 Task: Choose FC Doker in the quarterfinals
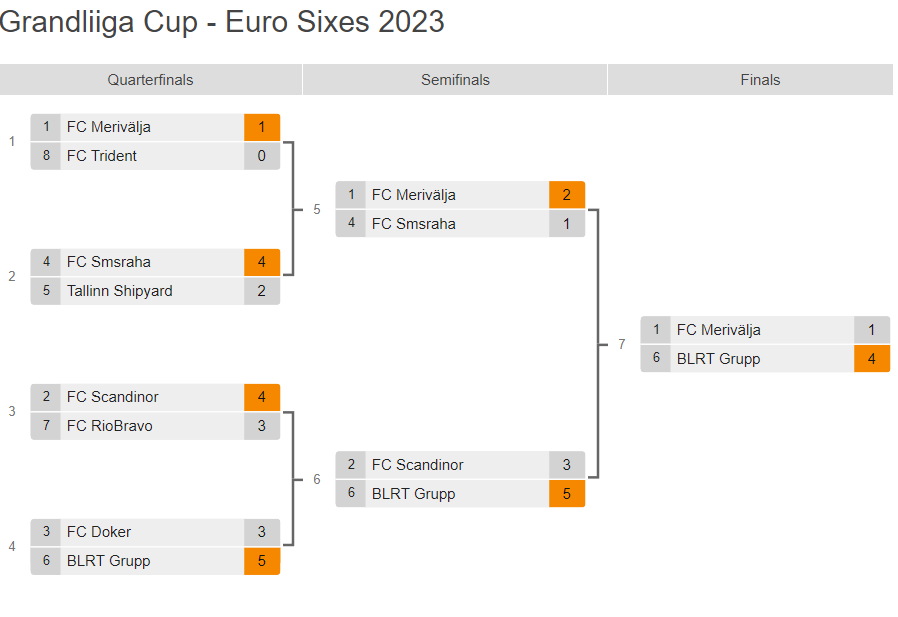(99, 532)
